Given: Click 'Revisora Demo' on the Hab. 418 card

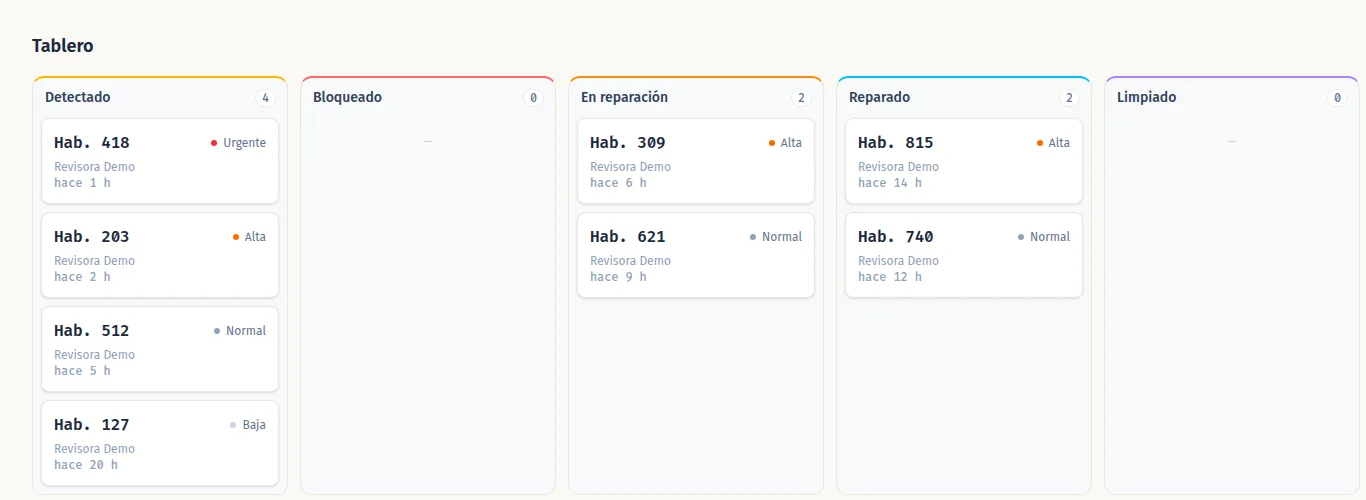Looking at the screenshot, I should point(94,167).
